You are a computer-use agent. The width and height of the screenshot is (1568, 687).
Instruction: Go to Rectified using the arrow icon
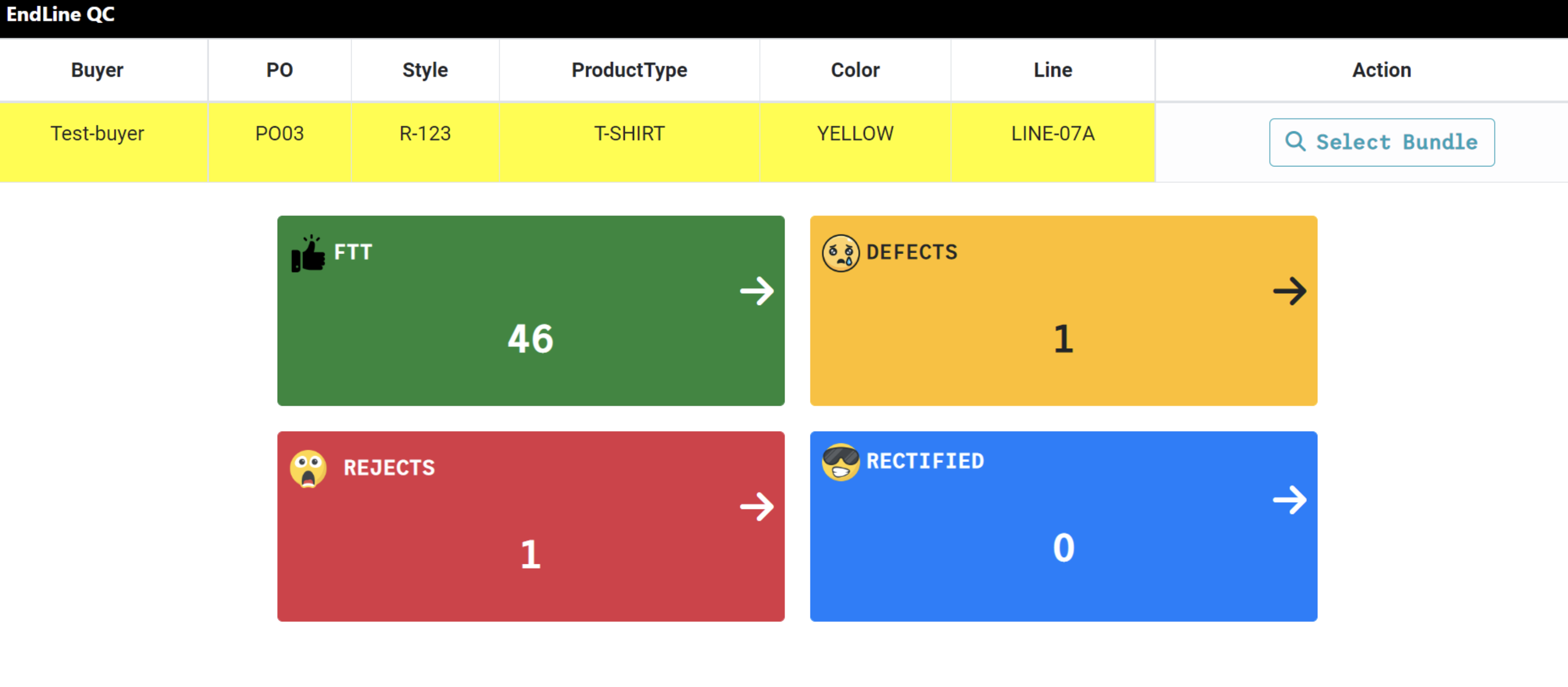[x=1289, y=500]
